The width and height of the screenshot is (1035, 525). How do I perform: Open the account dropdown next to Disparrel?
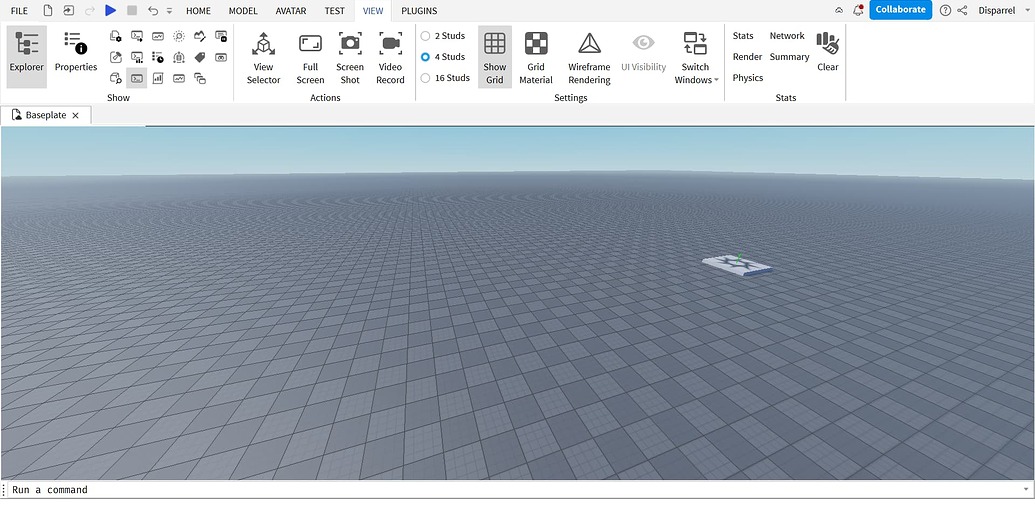(x=1028, y=11)
